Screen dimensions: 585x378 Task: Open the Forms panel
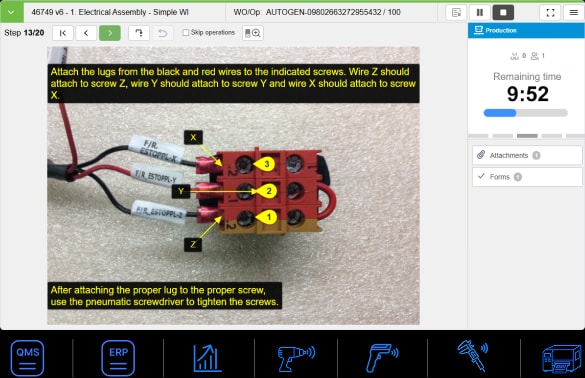pos(527,177)
